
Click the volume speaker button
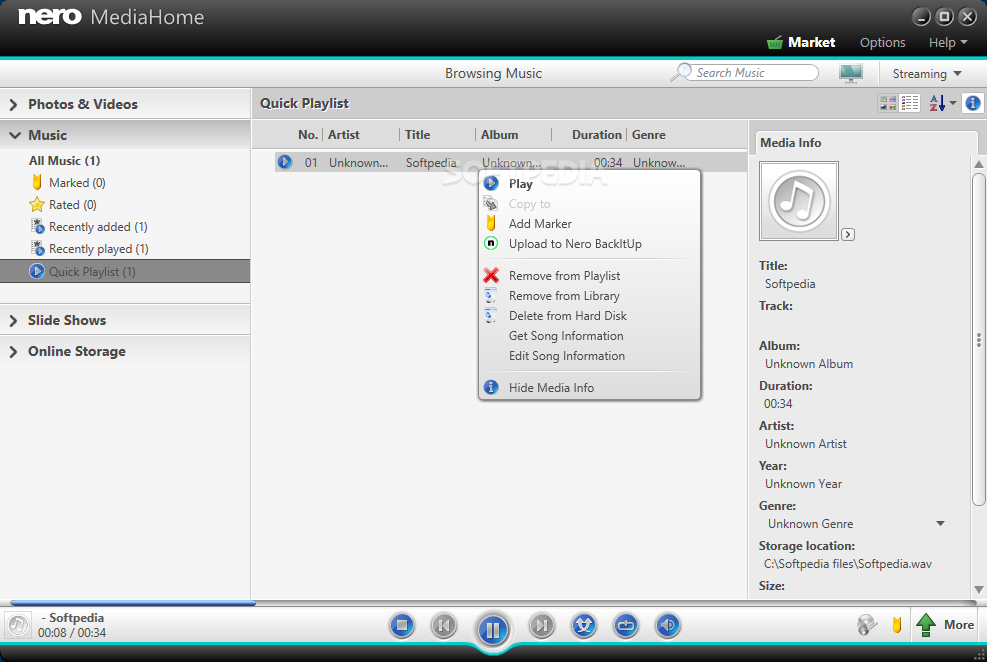click(668, 626)
